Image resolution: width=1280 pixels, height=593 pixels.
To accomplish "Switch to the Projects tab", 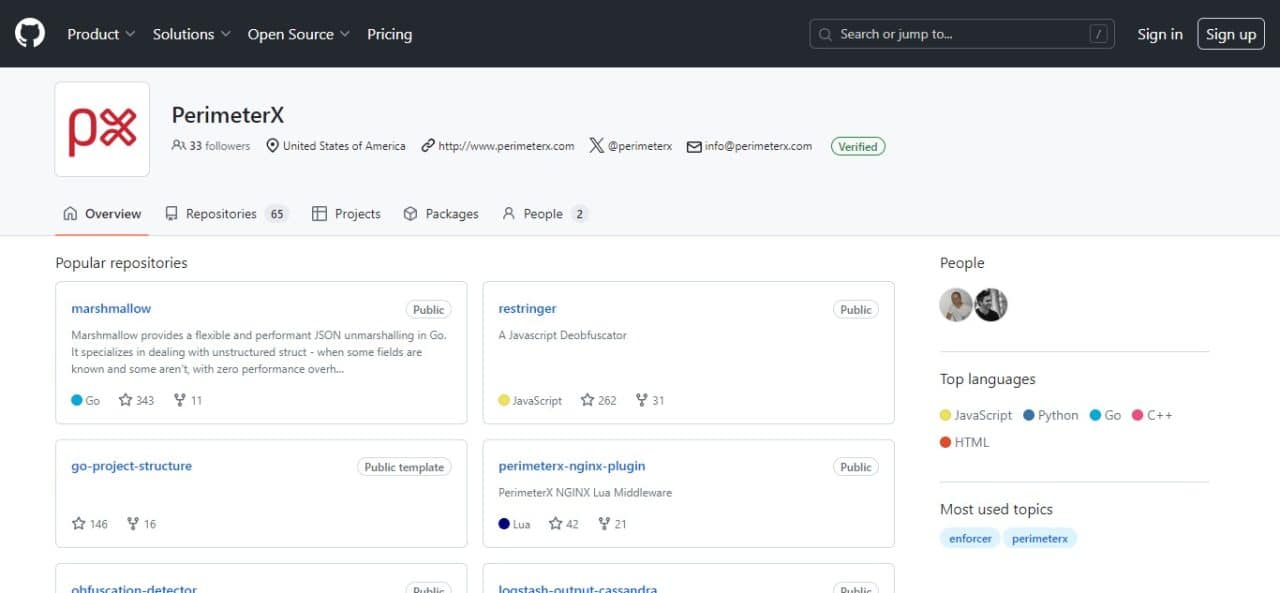I will (346, 214).
